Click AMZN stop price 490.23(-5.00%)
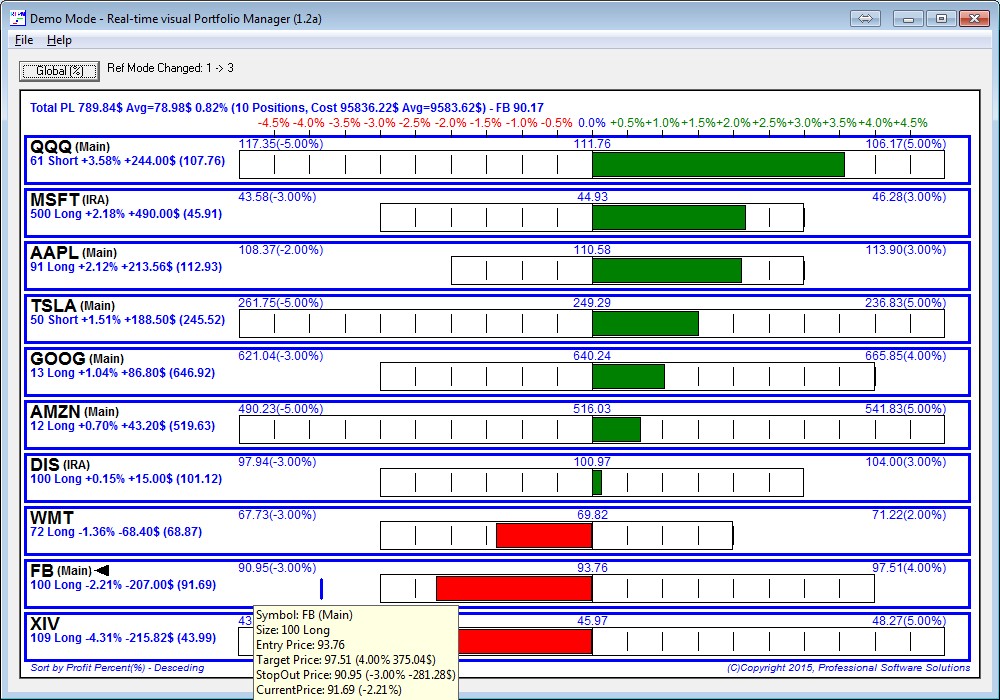 [x=281, y=409]
